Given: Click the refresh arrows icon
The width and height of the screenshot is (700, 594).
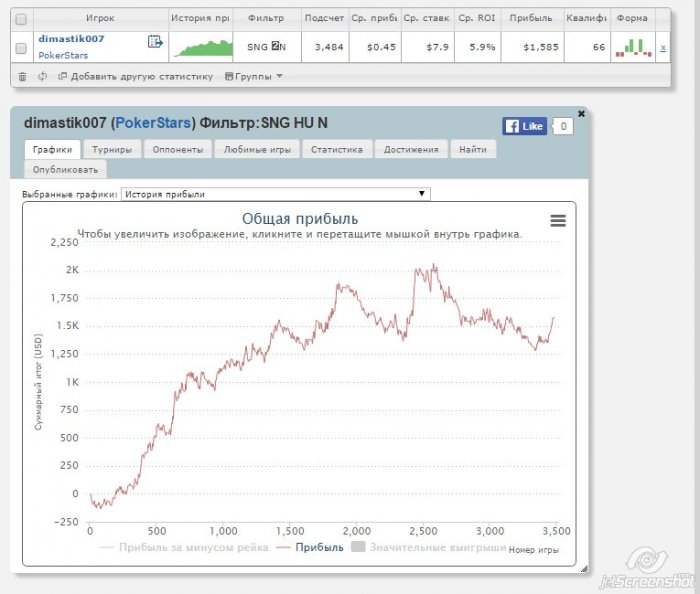Looking at the screenshot, I should tap(42, 76).
